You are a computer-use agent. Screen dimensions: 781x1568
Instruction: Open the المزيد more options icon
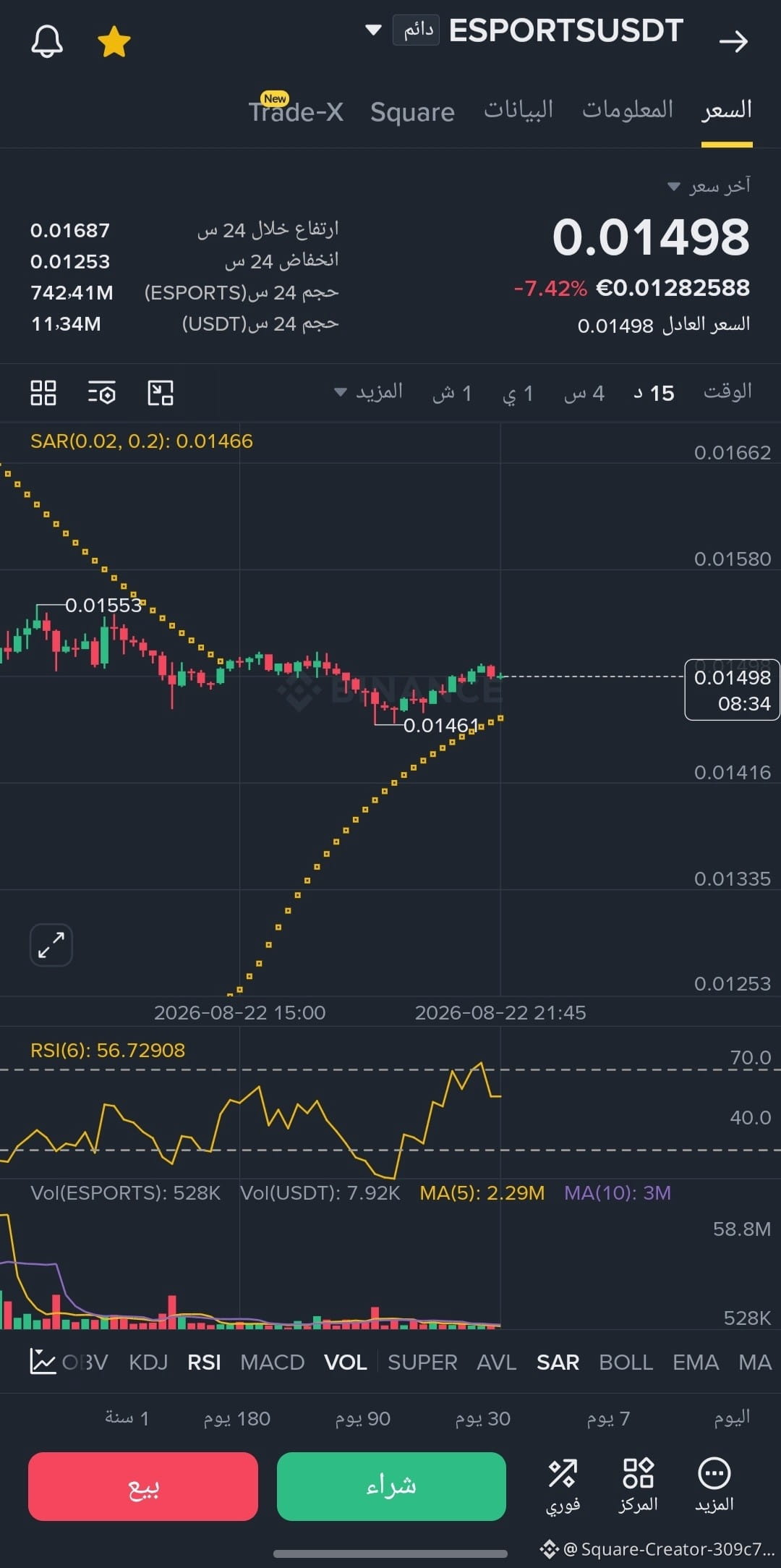click(714, 1486)
